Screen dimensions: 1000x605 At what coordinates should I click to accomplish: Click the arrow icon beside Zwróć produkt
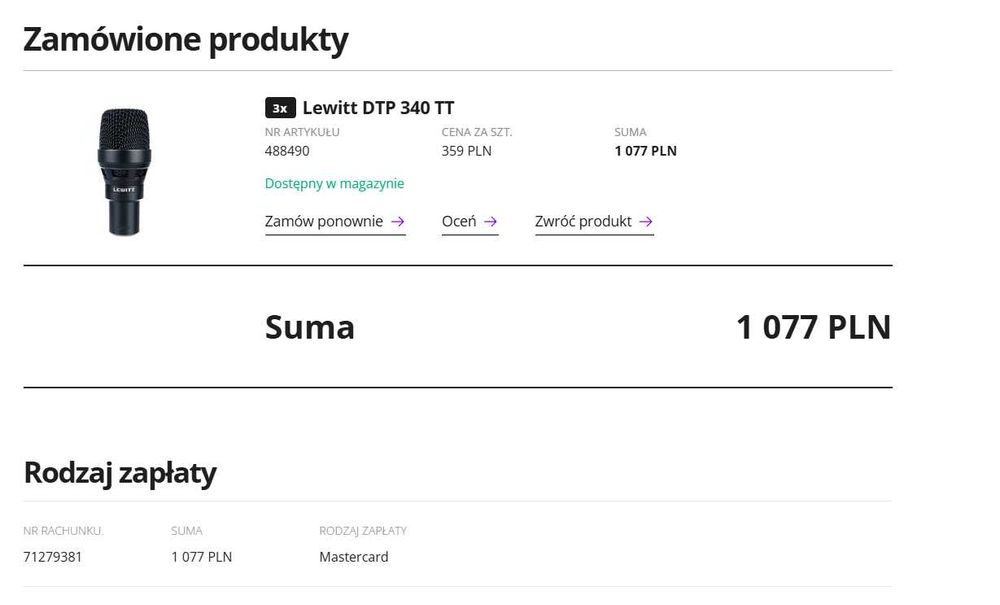point(646,222)
